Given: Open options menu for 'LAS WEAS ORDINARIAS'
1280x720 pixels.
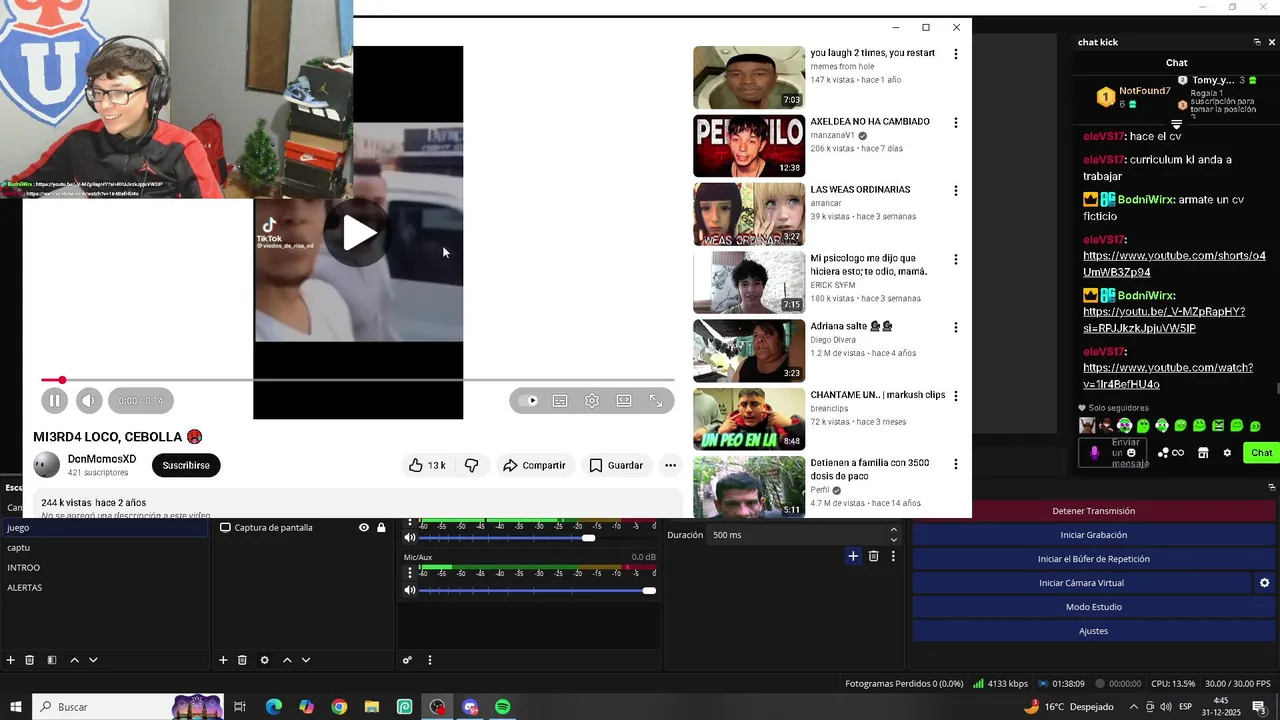Looking at the screenshot, I should pyautogui.click(x=955, y=191).
